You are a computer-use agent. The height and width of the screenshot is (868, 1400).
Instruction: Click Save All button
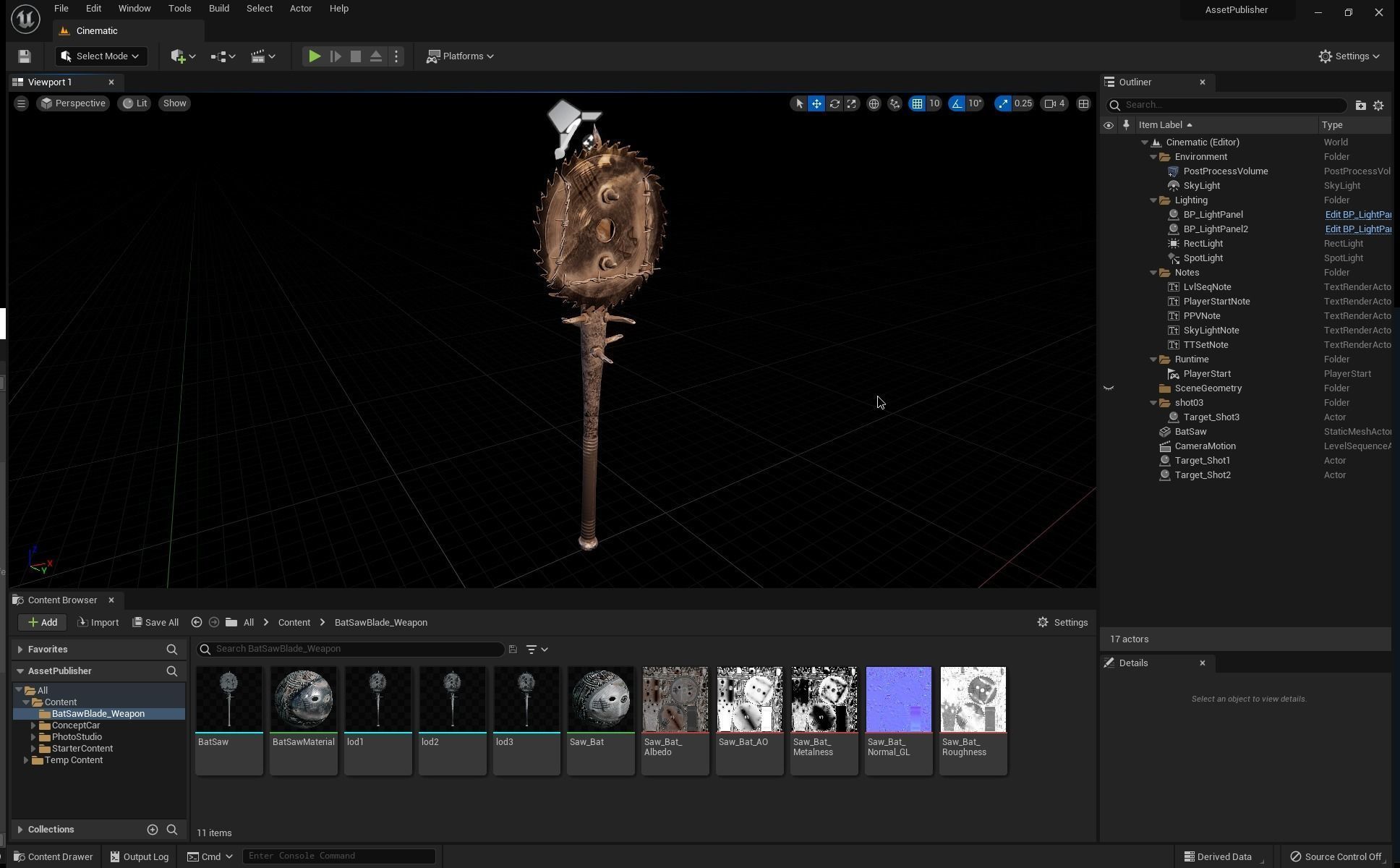click(x=155, y=623)
